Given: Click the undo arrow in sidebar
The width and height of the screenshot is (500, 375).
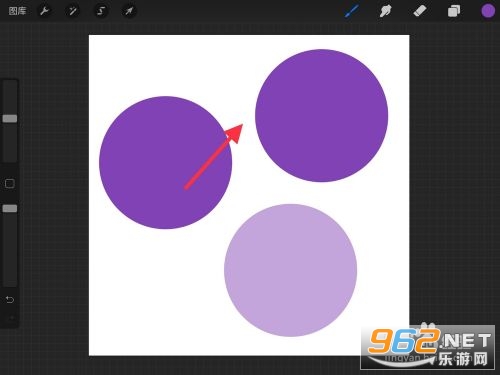Looking at the screenshot, I should click(x=10, y=300).
